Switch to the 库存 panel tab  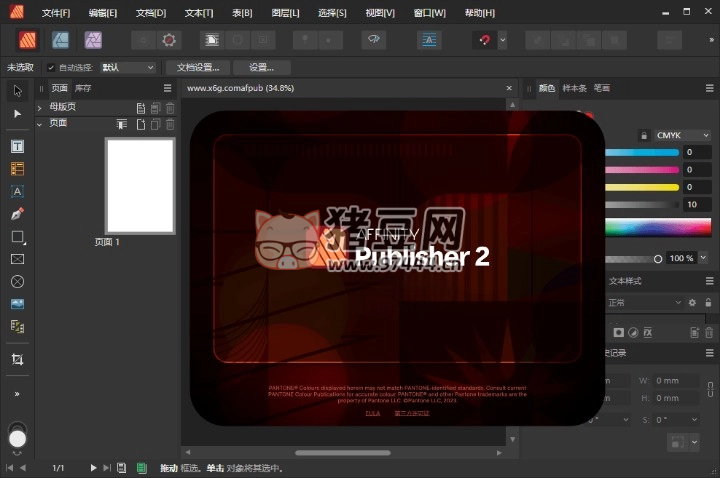83,88
